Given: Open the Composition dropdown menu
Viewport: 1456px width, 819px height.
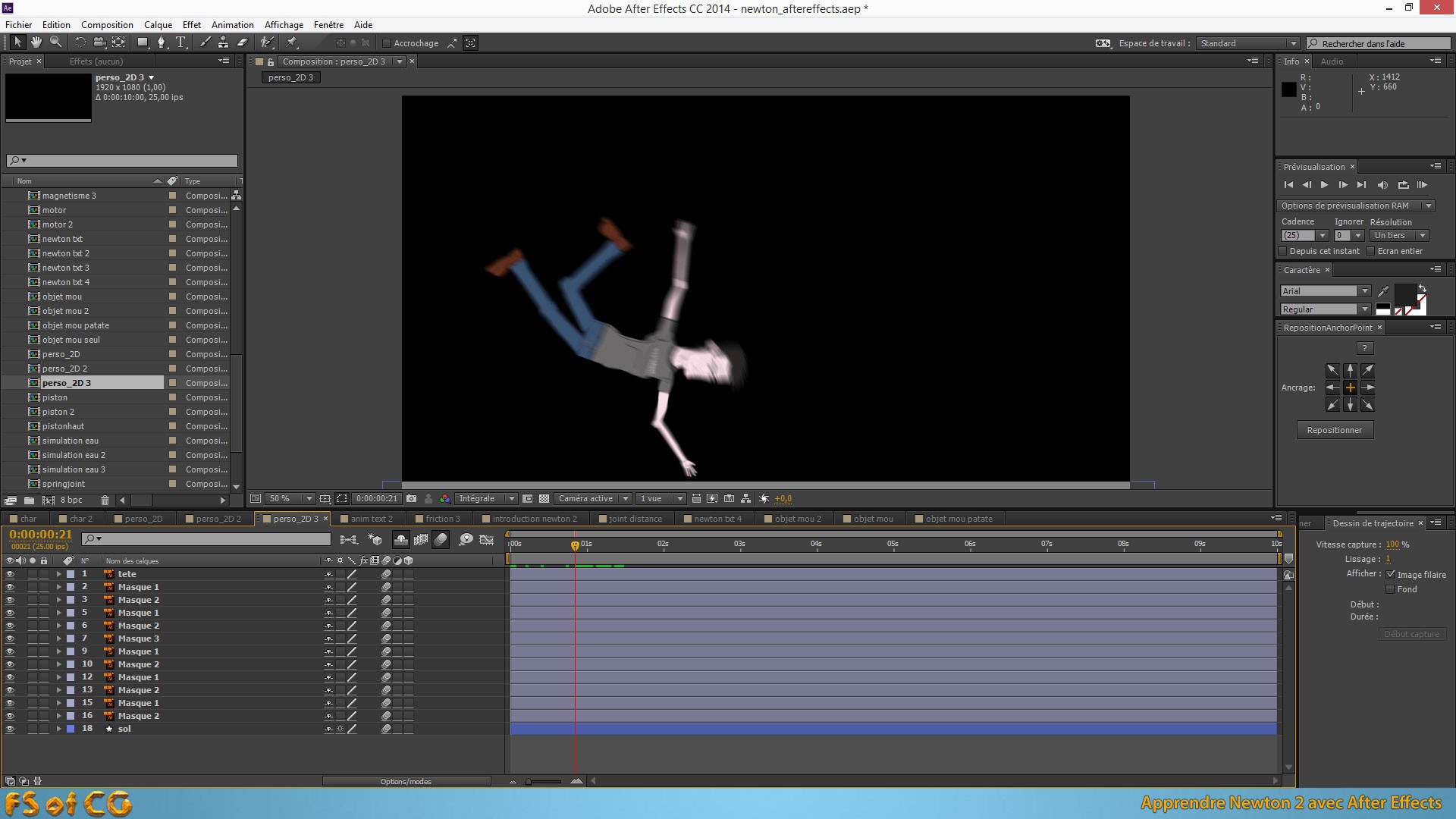Looking at the screenshot, I should click(x=108, y=25).
